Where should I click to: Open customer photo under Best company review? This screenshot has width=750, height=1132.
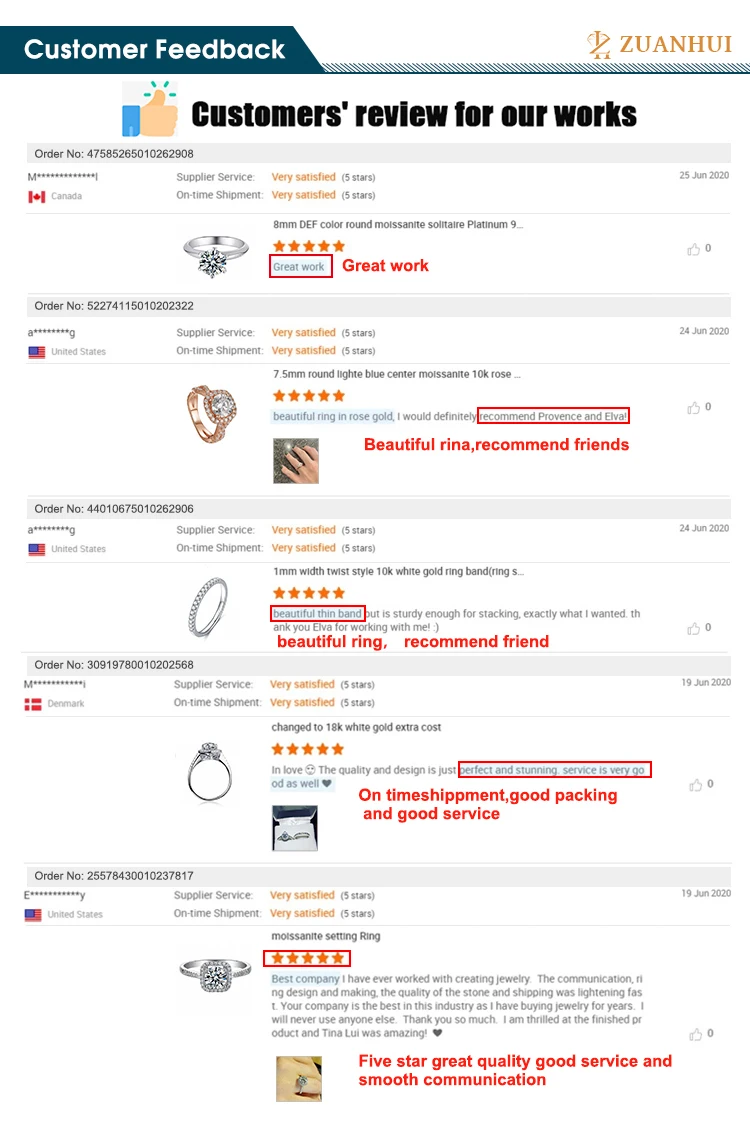pos(298,1079)
